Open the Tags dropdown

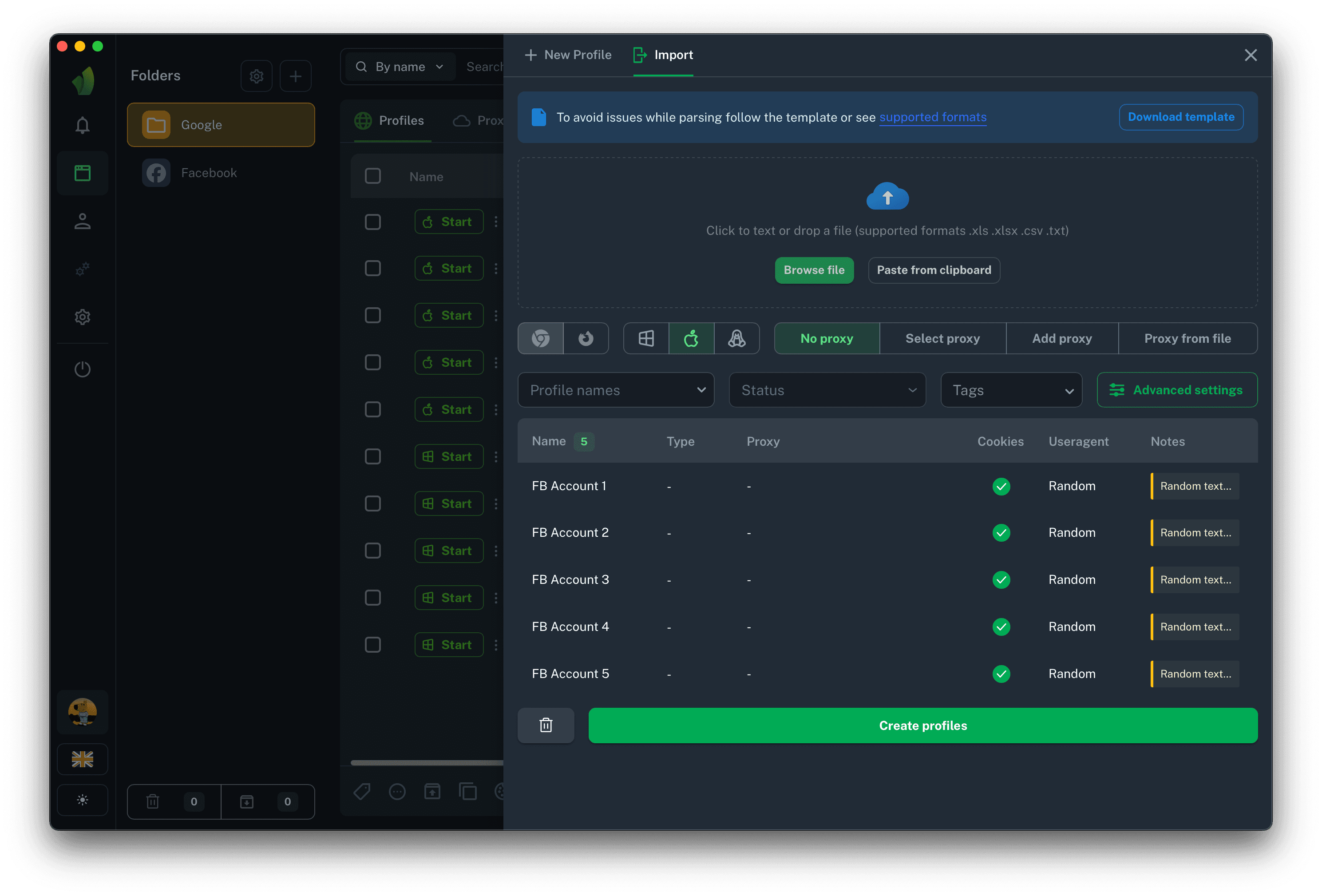(1011, 390)
